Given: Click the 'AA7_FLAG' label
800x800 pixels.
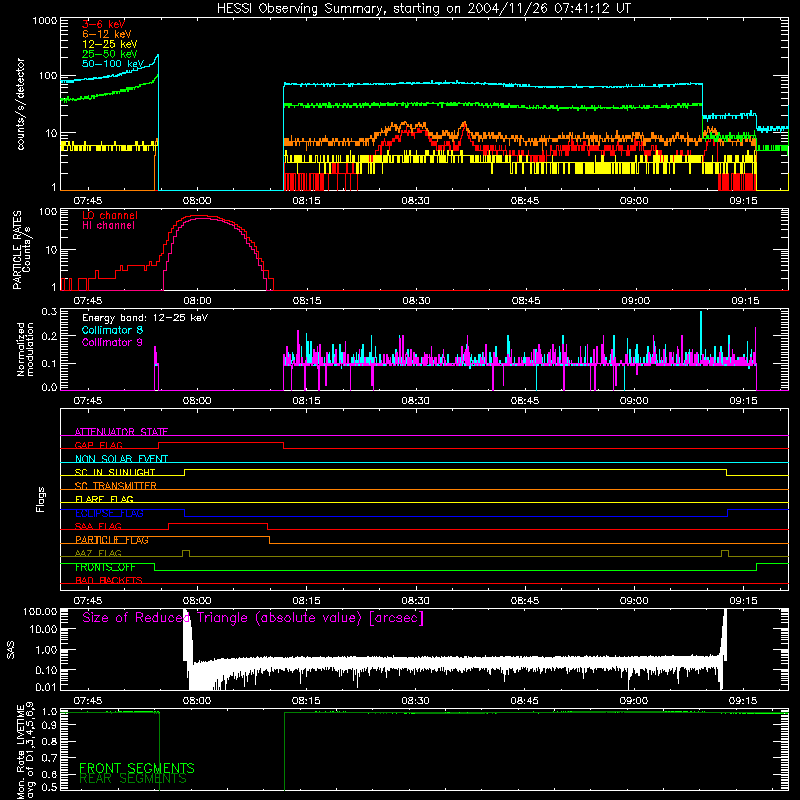Looking at the screenshot, I should click(x=98, y=553).
